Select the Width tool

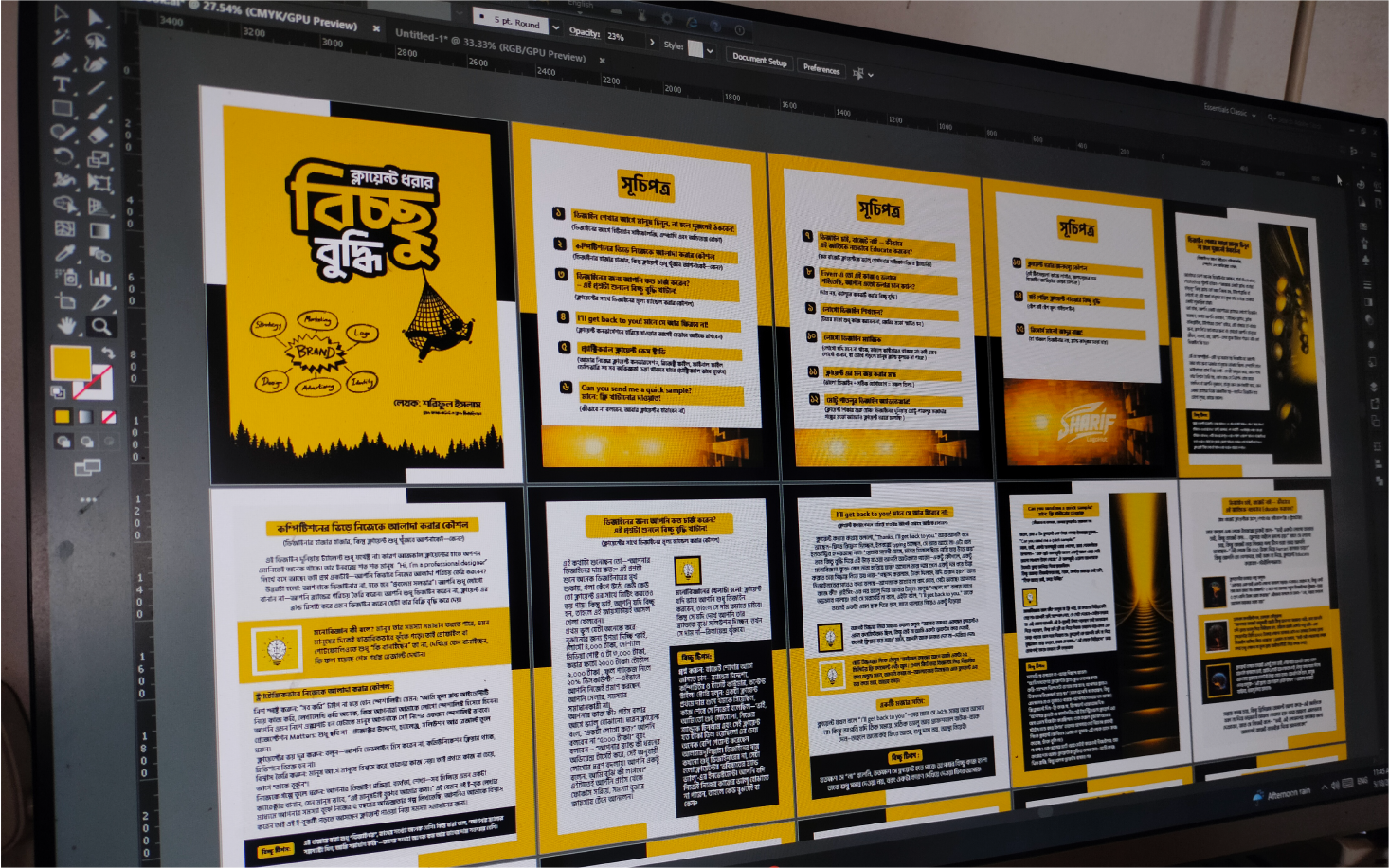(x=63, y=180)
